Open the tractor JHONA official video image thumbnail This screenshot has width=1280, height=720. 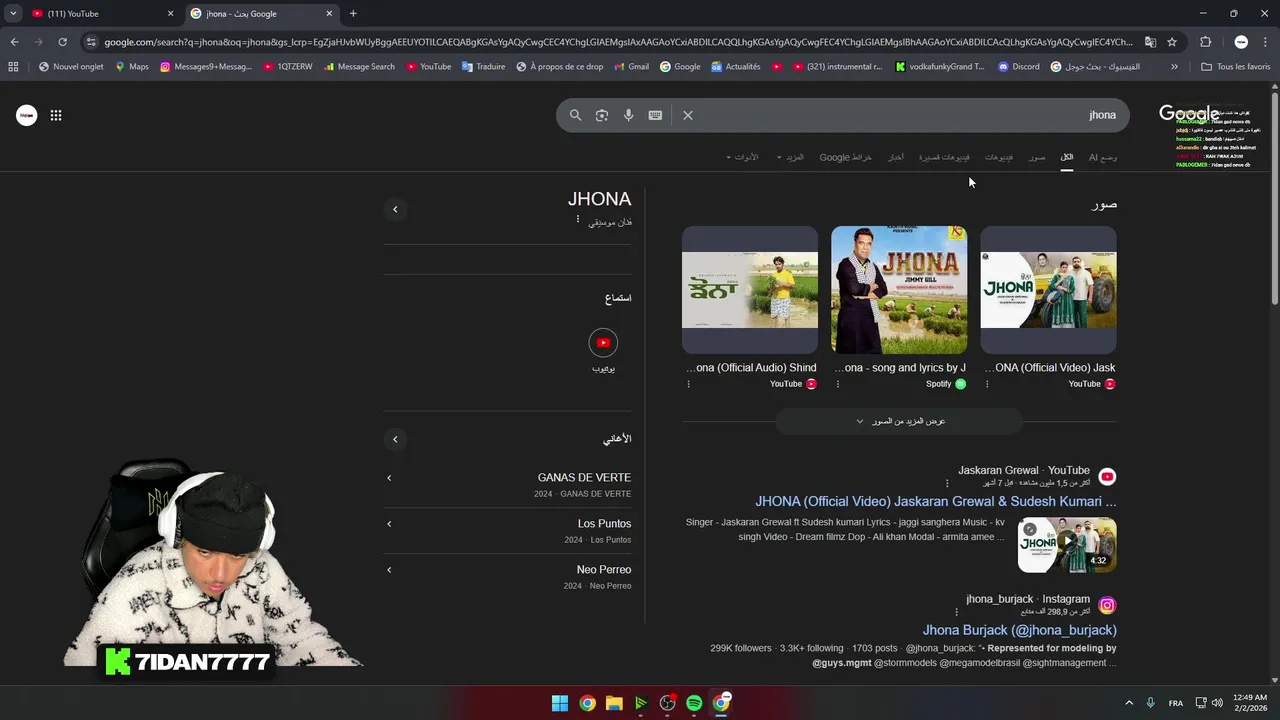pos(1048,290)
